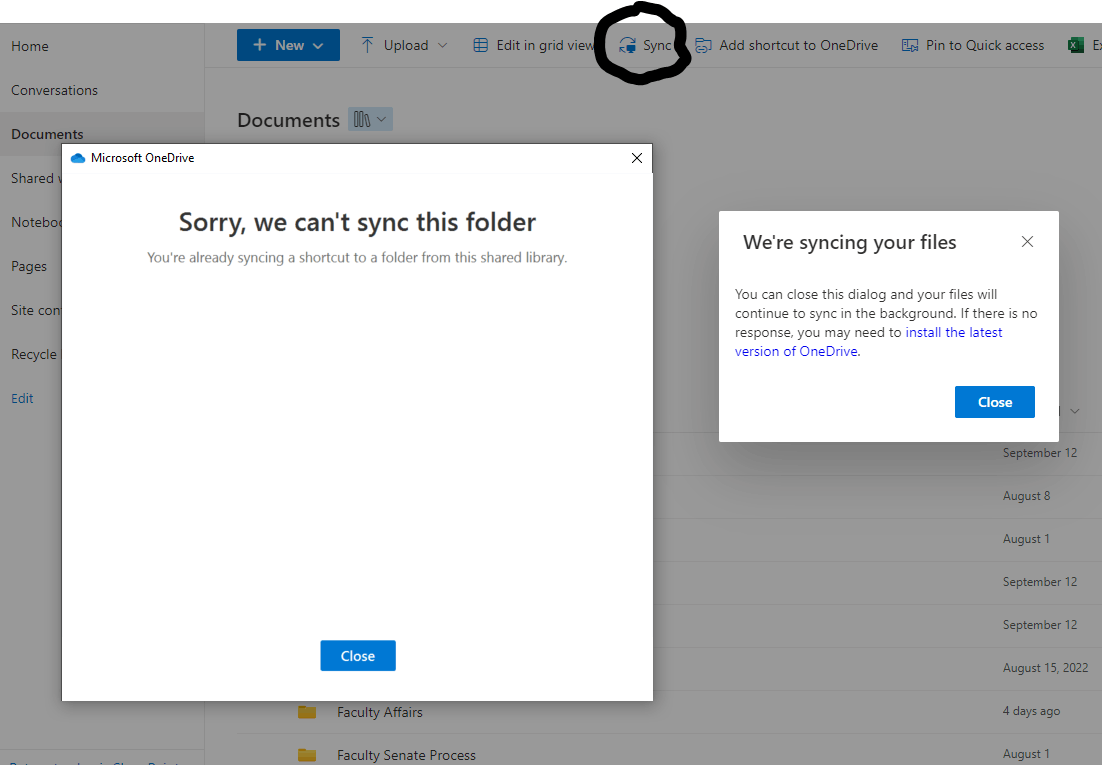1102x765 pixels.
Task: Click the OneDrive cloud icon in dialog title
Action: click(x=78, y=158)
